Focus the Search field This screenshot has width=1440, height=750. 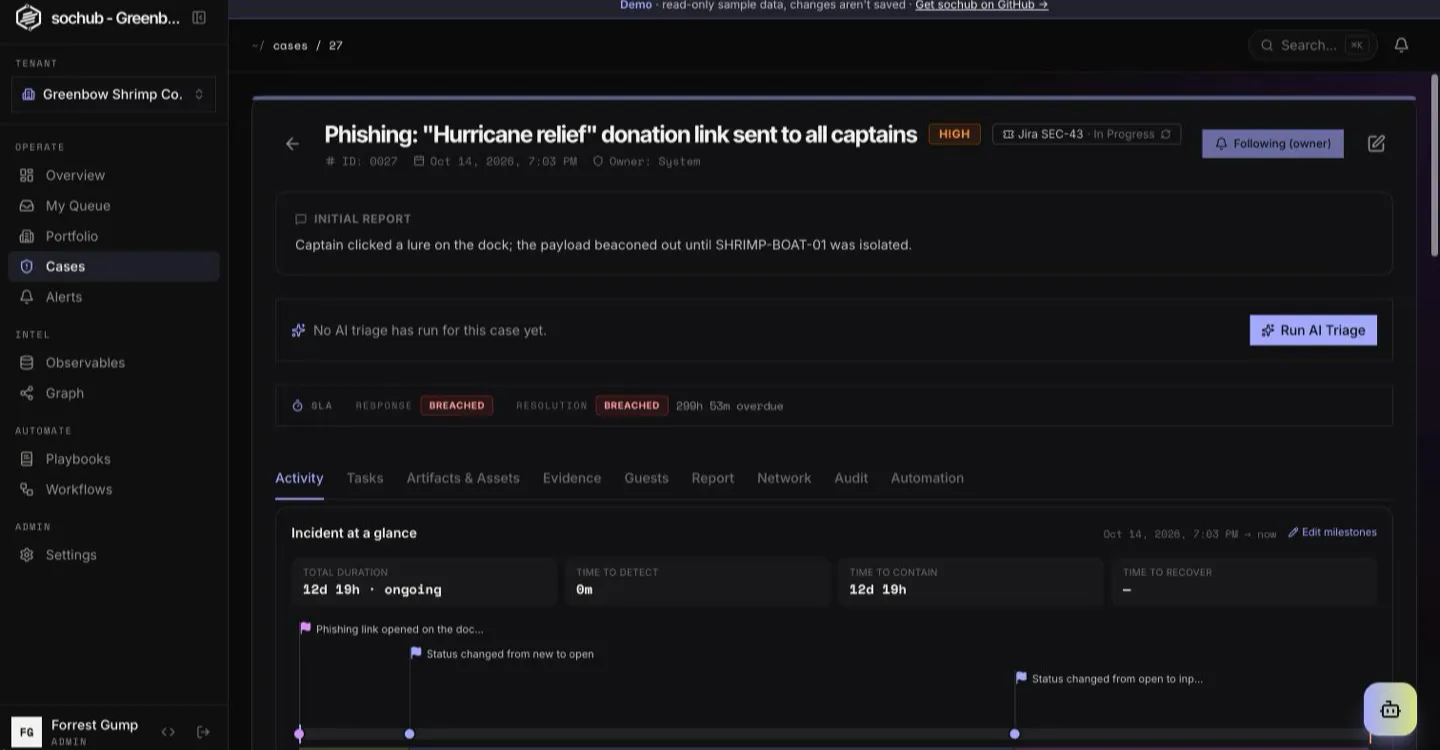1312,45
